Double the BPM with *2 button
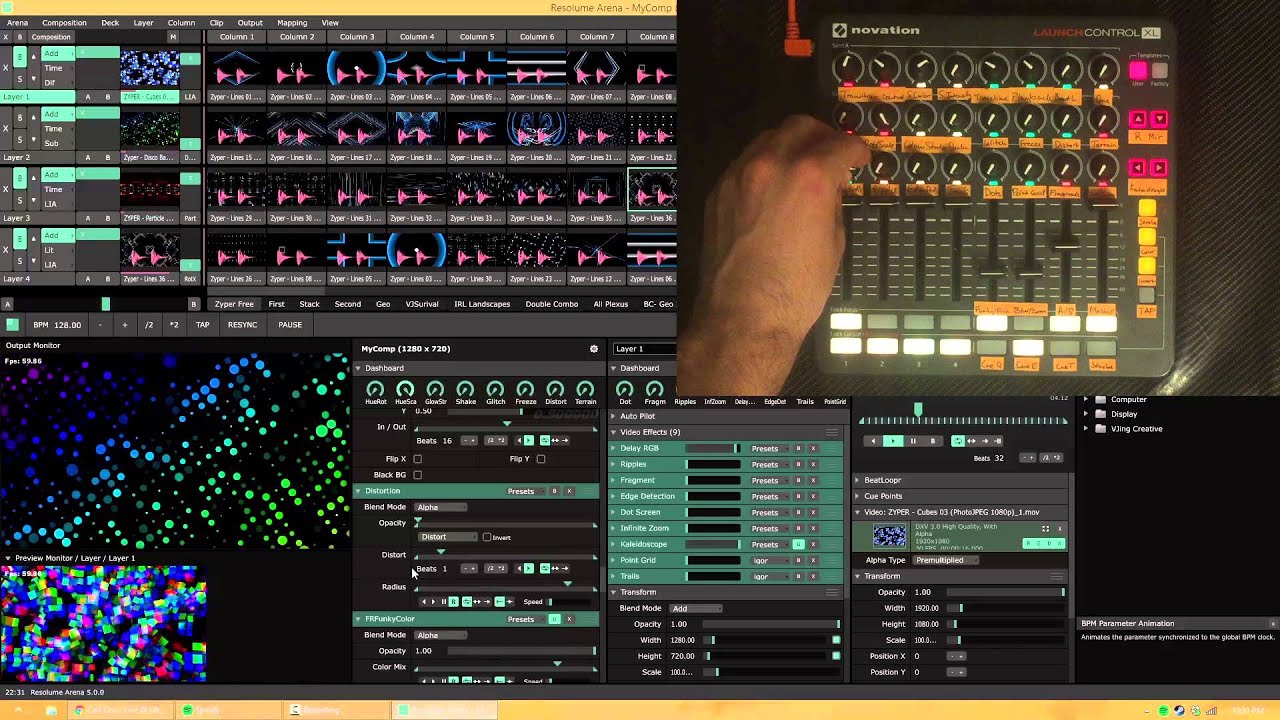The height and width of the screenshot is (720, 1280). pos(174,325)
